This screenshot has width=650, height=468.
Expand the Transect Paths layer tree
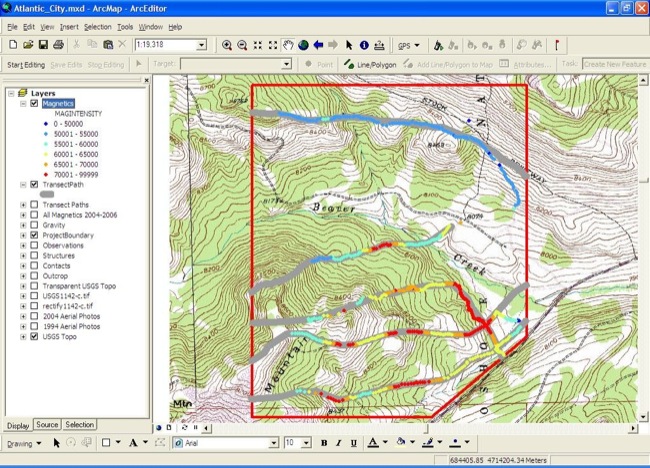(x=23, y=205)
